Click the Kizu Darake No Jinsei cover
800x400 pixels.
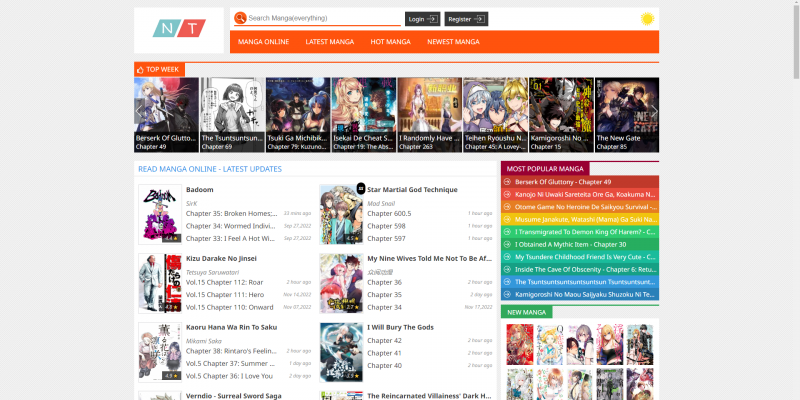[x=160, y=283]
